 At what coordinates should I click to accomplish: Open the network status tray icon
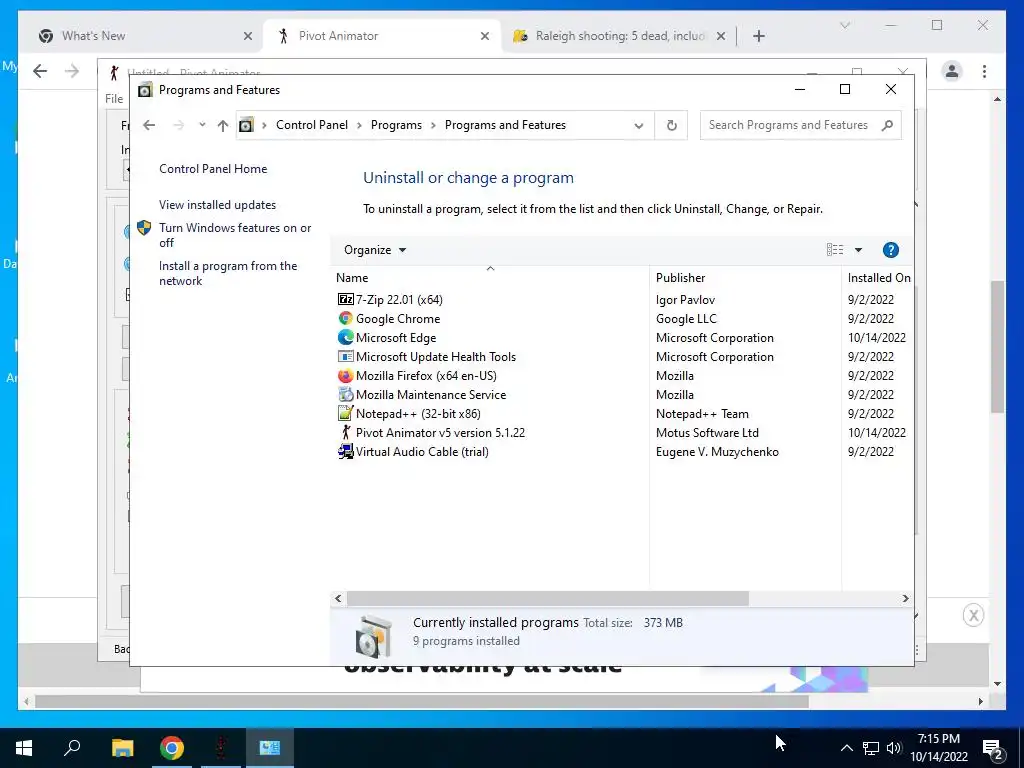(x=871, y=748)
